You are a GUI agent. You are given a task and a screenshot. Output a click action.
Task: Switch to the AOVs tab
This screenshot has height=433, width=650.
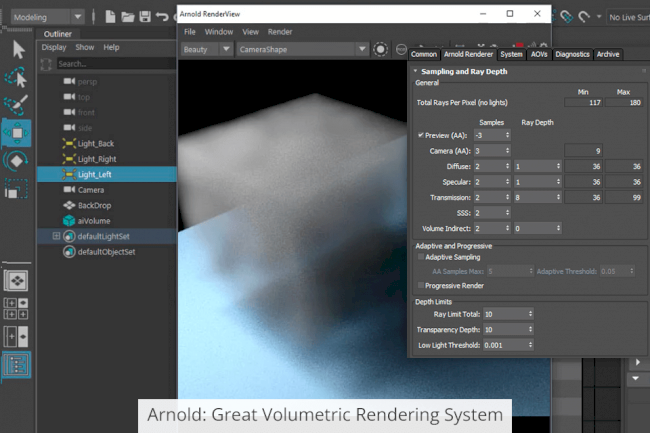pos(539,54)
